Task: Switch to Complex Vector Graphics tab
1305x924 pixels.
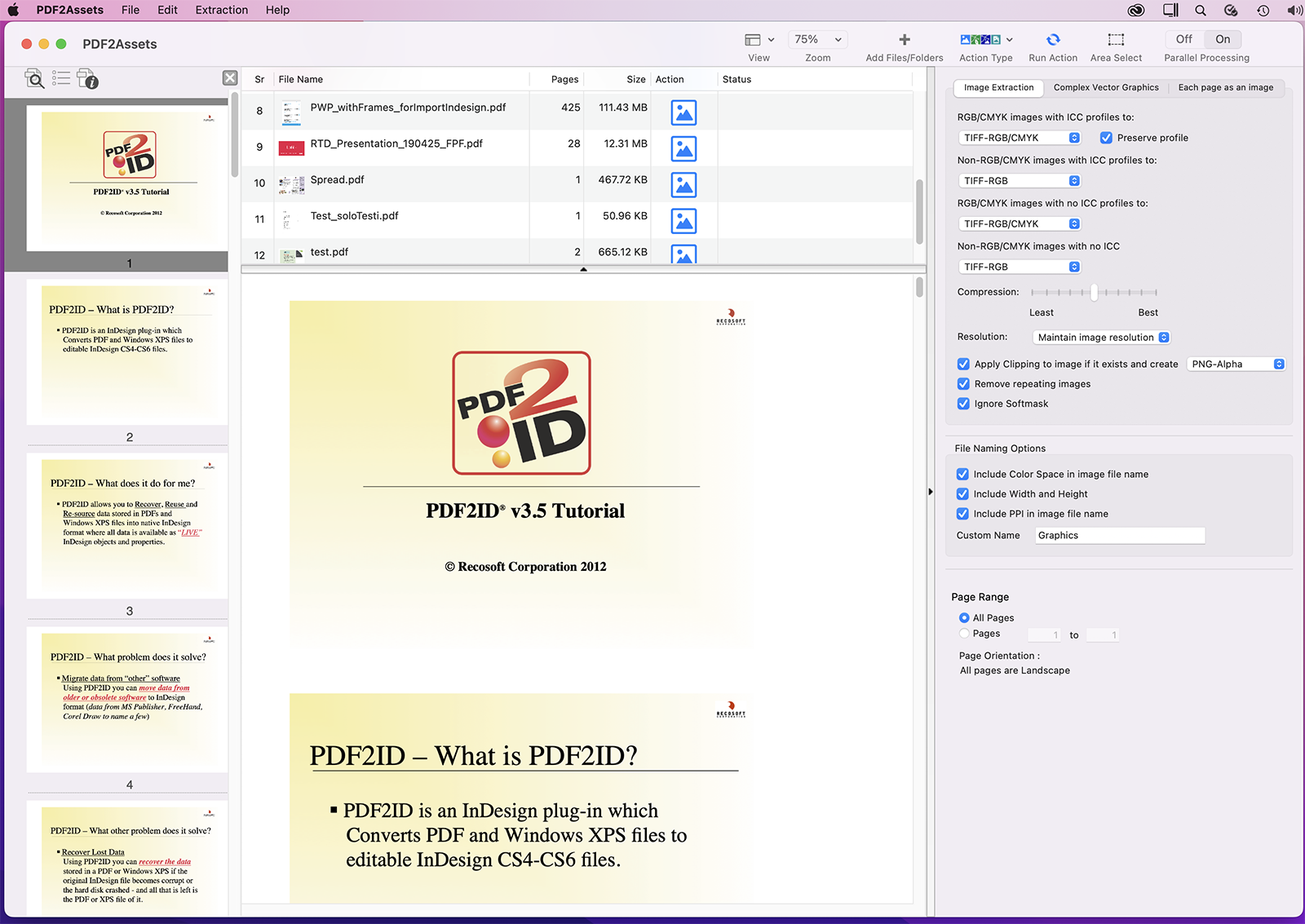Action: click(1106, 87)
